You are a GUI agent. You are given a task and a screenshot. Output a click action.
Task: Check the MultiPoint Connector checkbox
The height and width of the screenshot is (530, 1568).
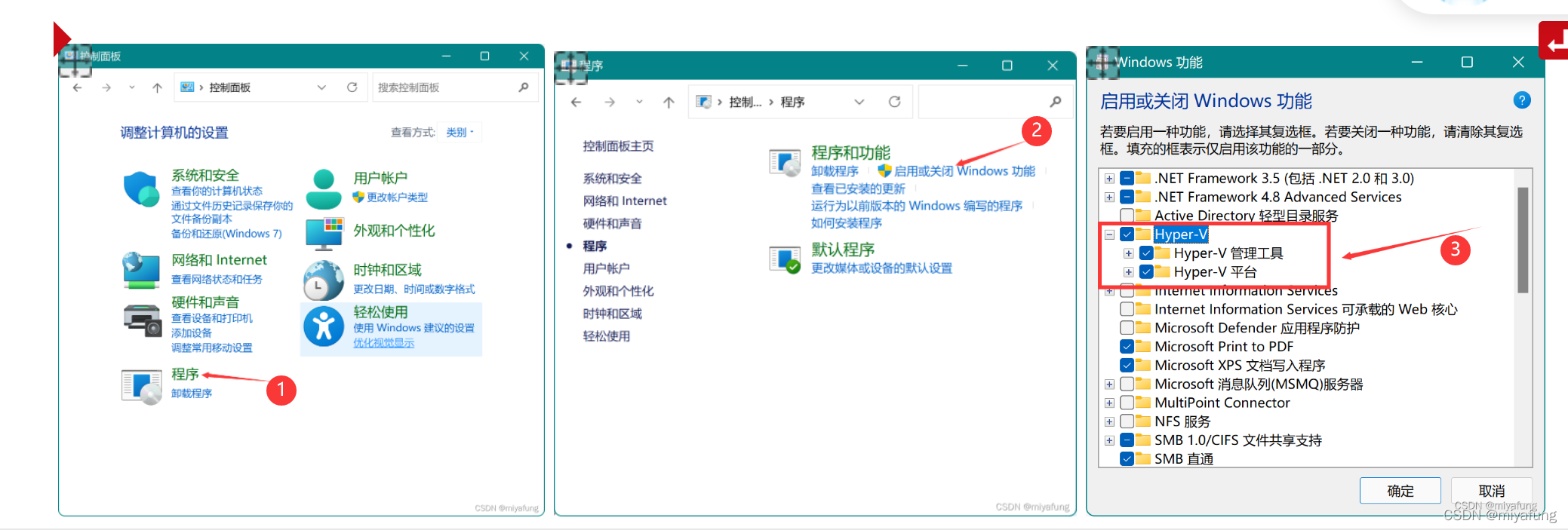[x=1127, y=403]
